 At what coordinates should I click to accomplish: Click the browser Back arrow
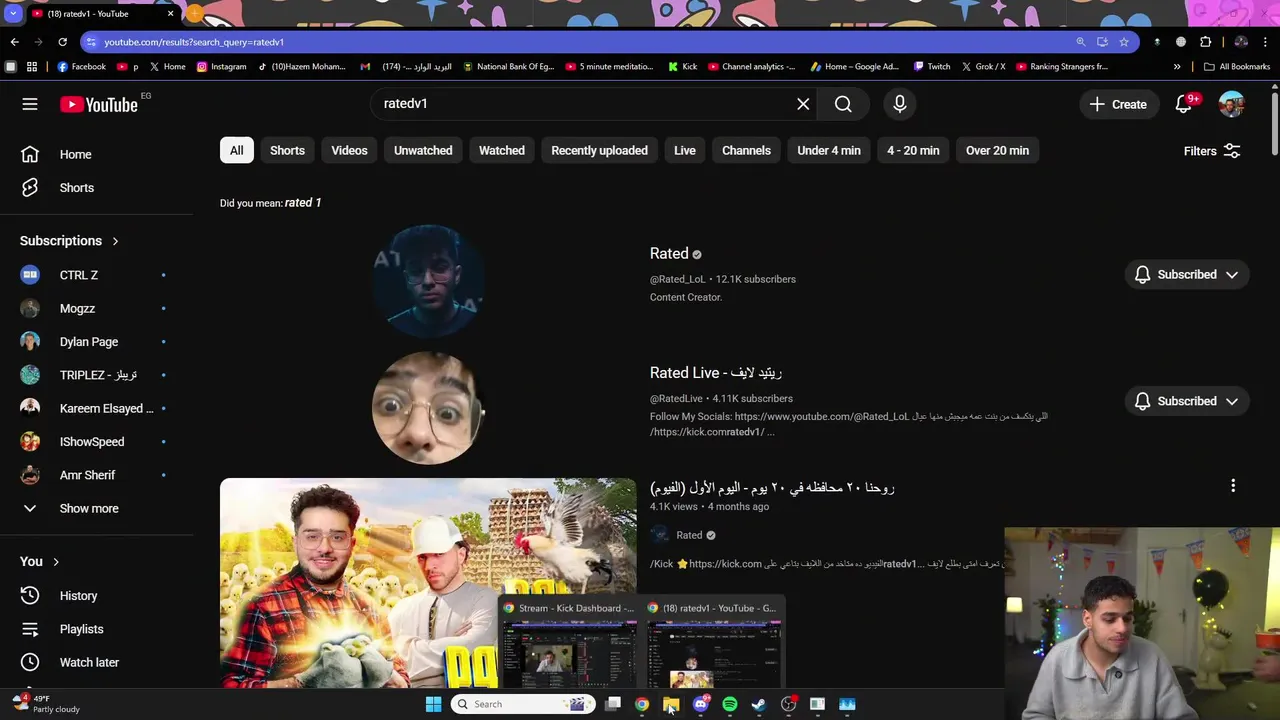[x=14, y=42]
